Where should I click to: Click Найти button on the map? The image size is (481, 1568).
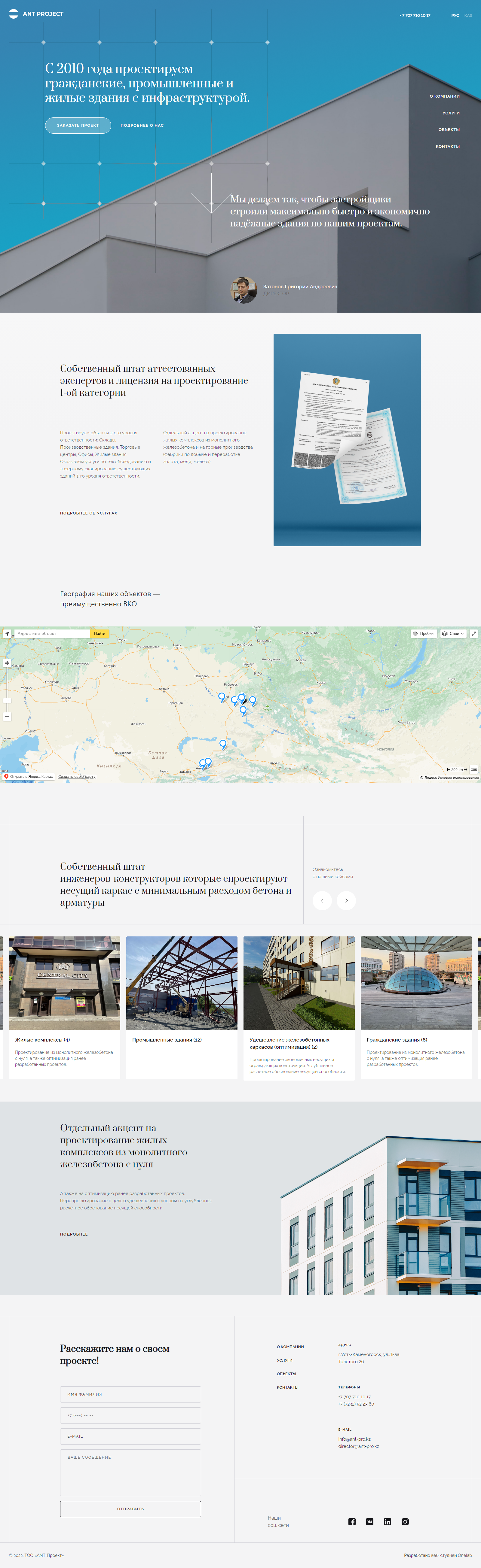click(x=100, y=634)
